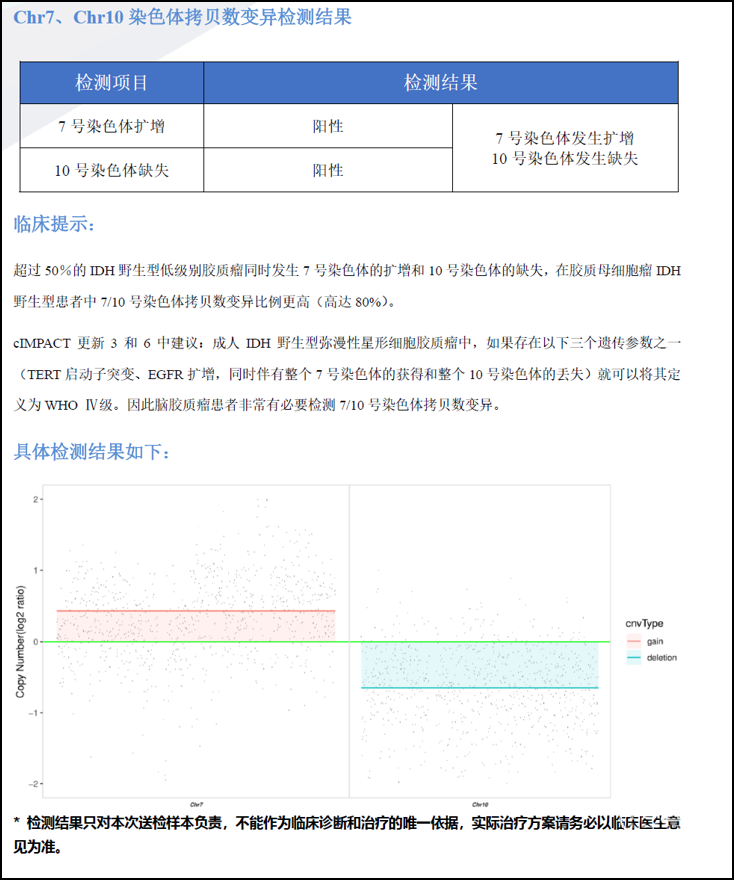Select the Chr7、Chr10 page title heading

tap(182, 17)
